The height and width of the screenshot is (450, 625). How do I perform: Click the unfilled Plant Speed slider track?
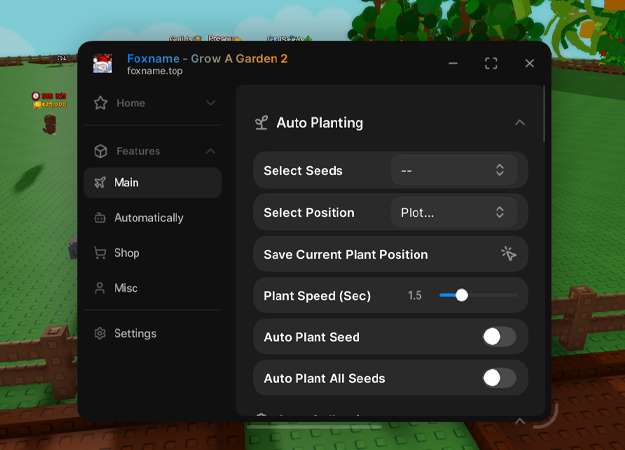point(493,295)
